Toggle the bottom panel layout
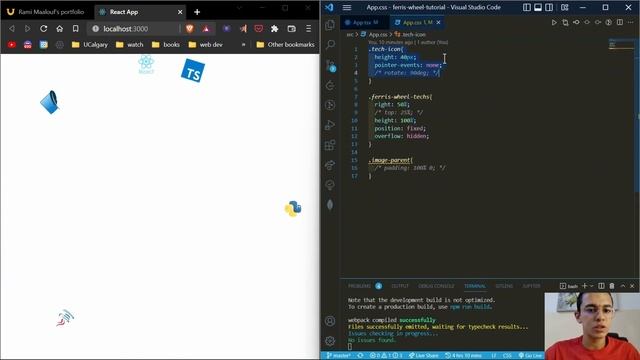The width and height of the screenshot is (640, 360). tap(538, 7)
